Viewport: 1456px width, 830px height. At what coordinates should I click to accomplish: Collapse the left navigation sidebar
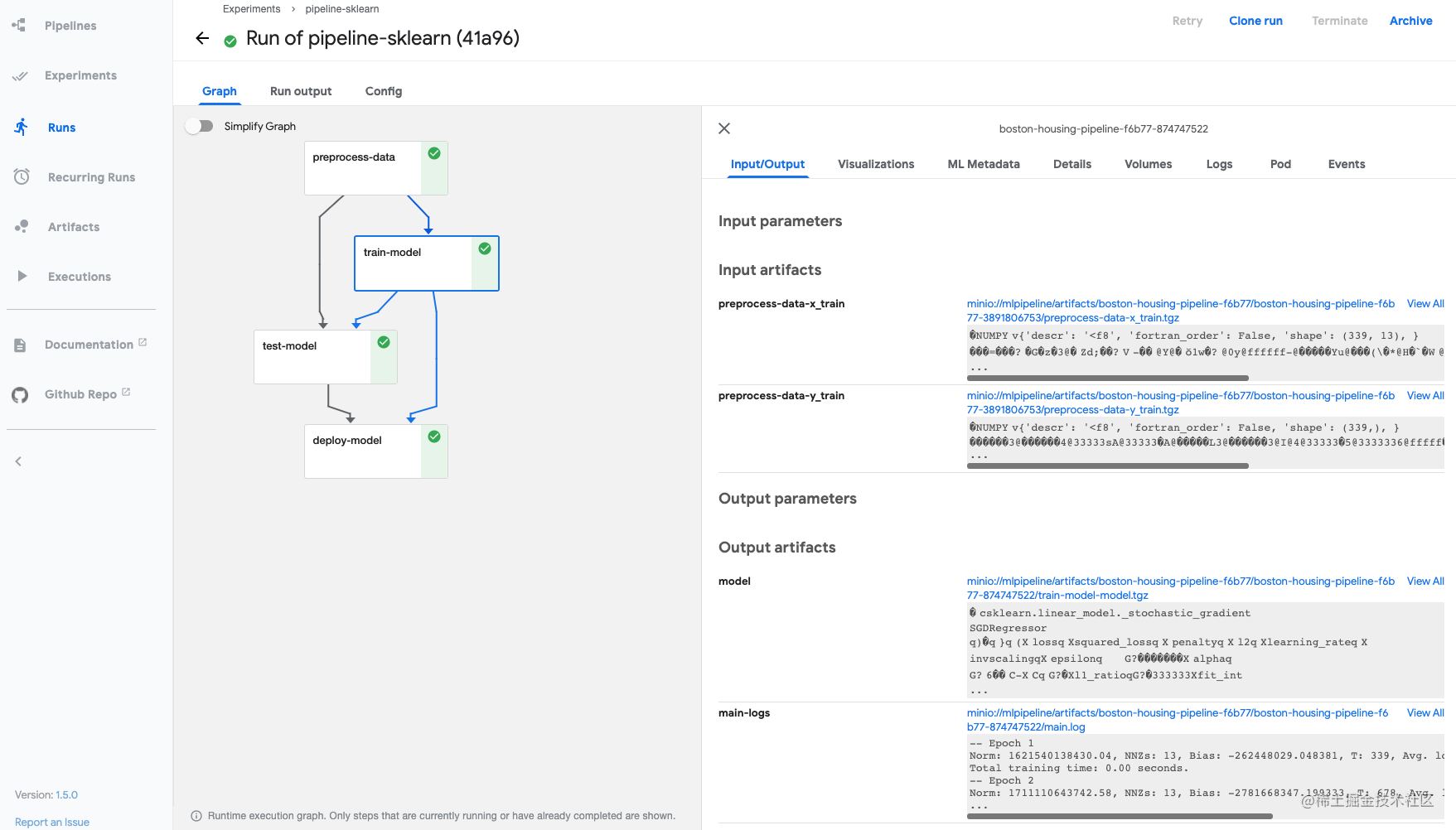tap(17, 461)
